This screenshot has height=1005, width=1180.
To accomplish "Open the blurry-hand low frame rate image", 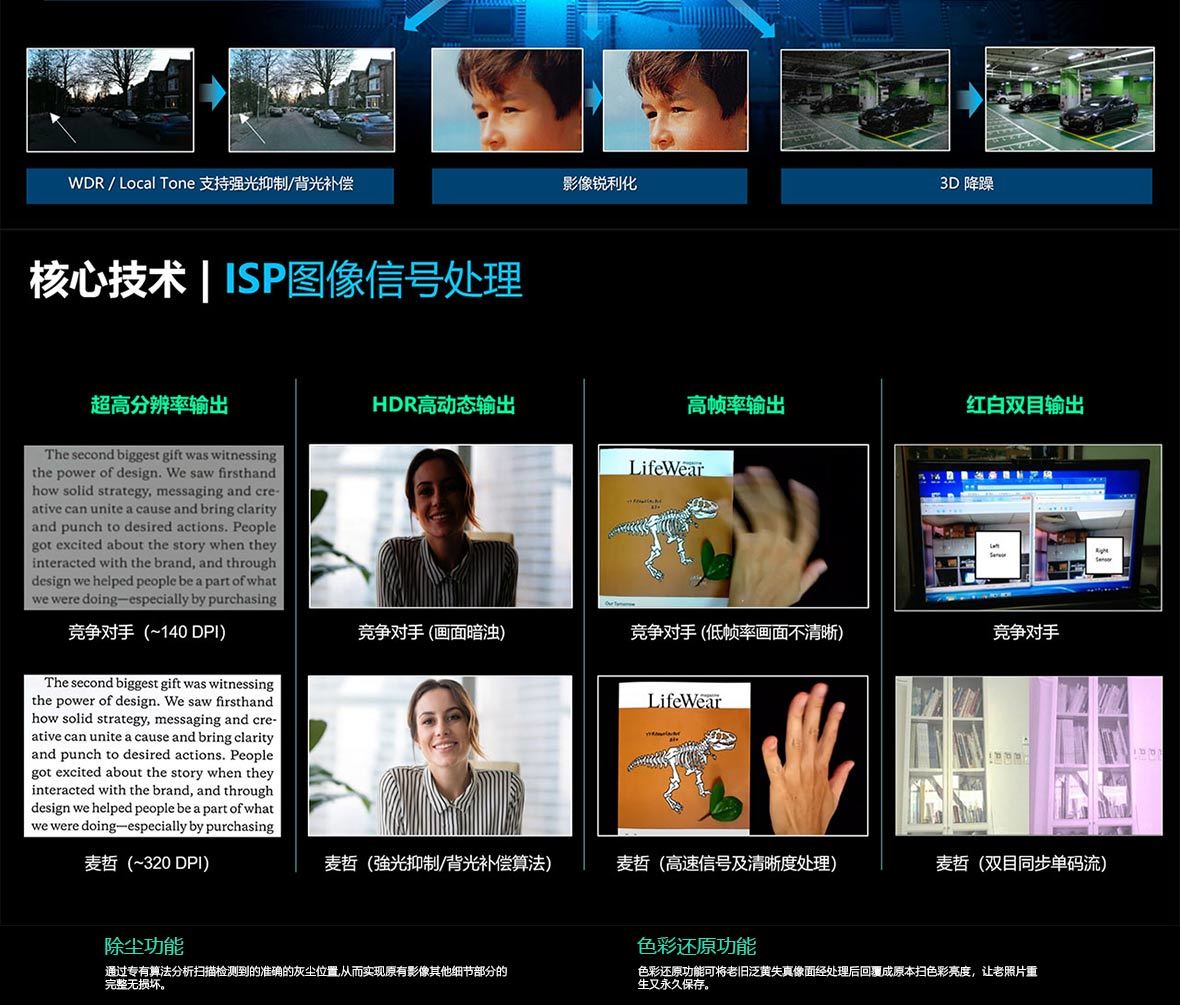I will point(733,526).
